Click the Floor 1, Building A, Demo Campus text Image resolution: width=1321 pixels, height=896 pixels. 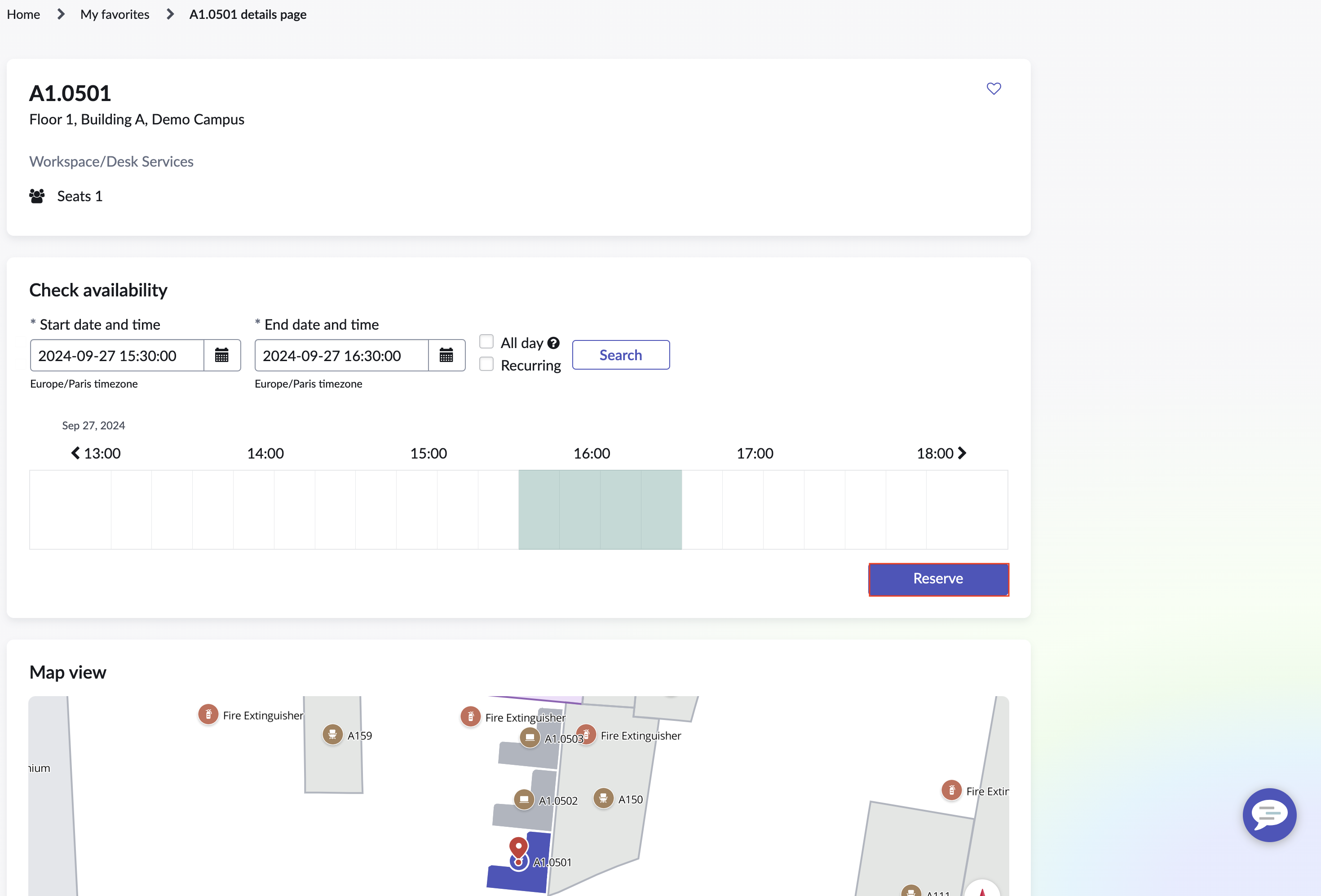(137, 119)
